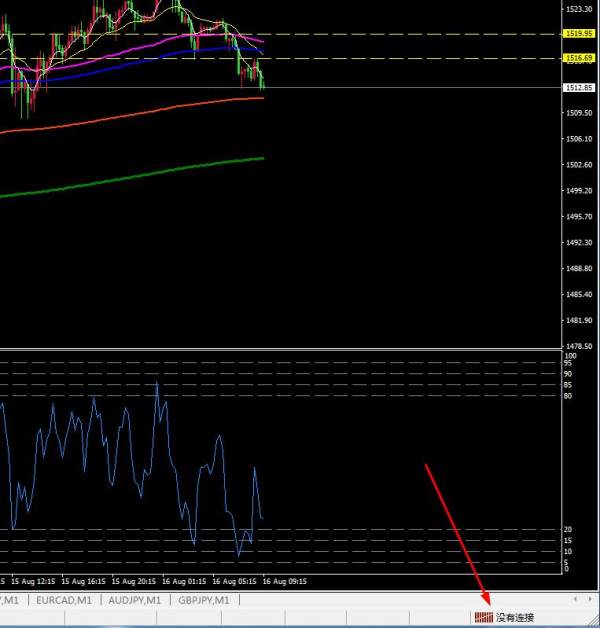Select the GBPJPY,M1 chart tab
Image resolution: width=600 pixels, height=628 pixels.
(x=205, y=600)
